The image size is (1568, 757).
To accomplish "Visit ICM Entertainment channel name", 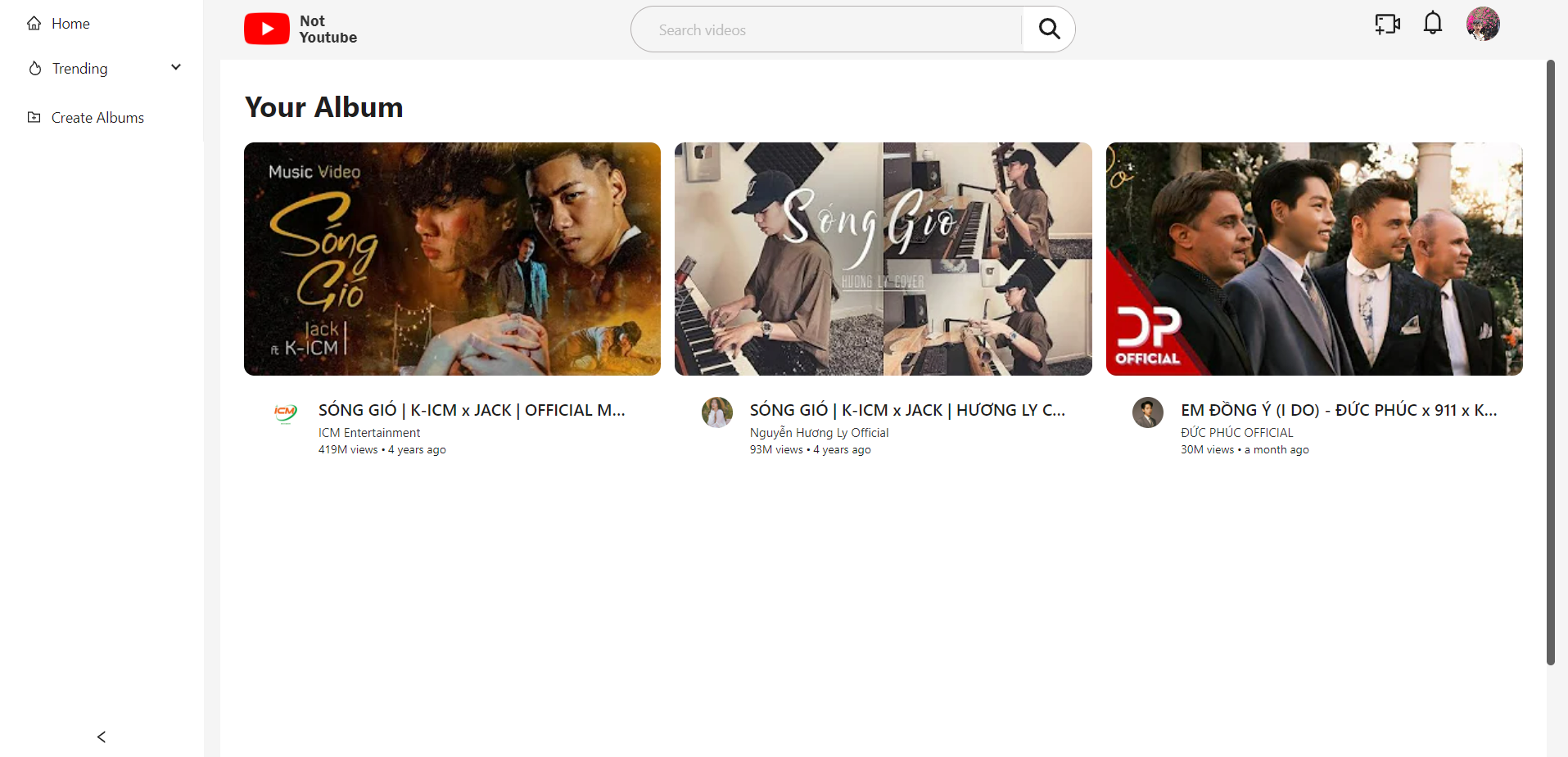I will [369, 433].
